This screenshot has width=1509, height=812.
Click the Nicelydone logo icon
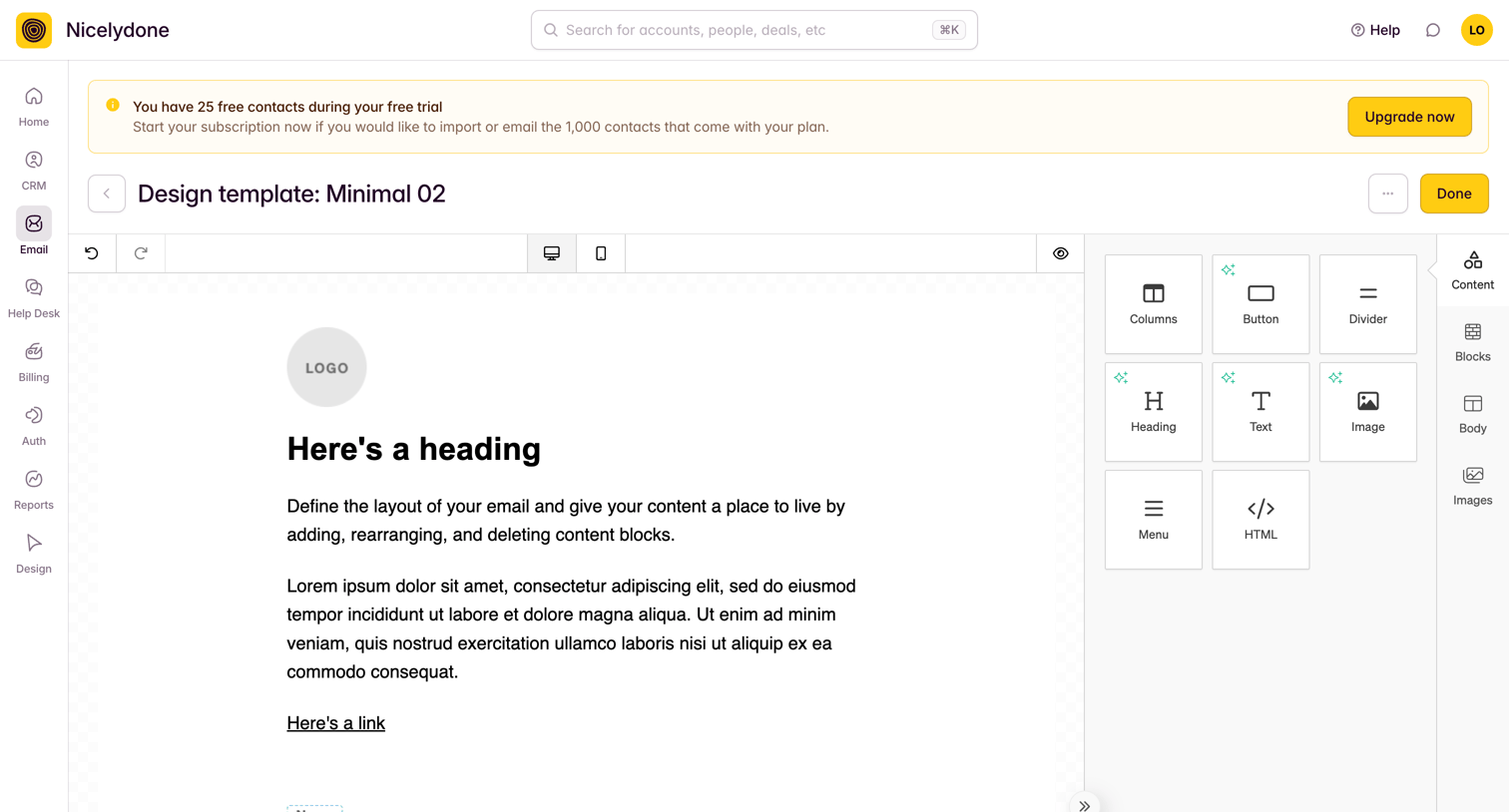click(34, 30)
